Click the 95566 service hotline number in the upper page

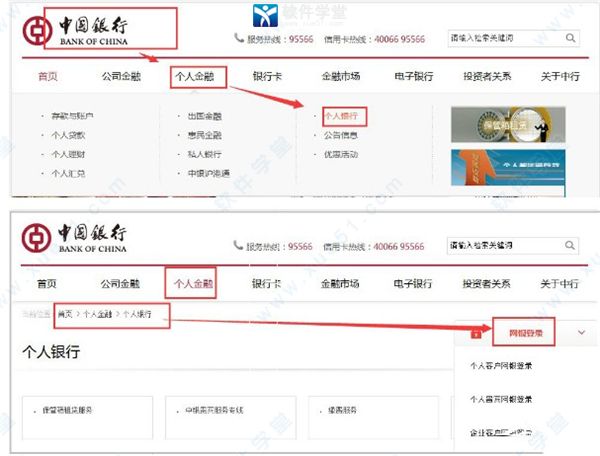301,39
